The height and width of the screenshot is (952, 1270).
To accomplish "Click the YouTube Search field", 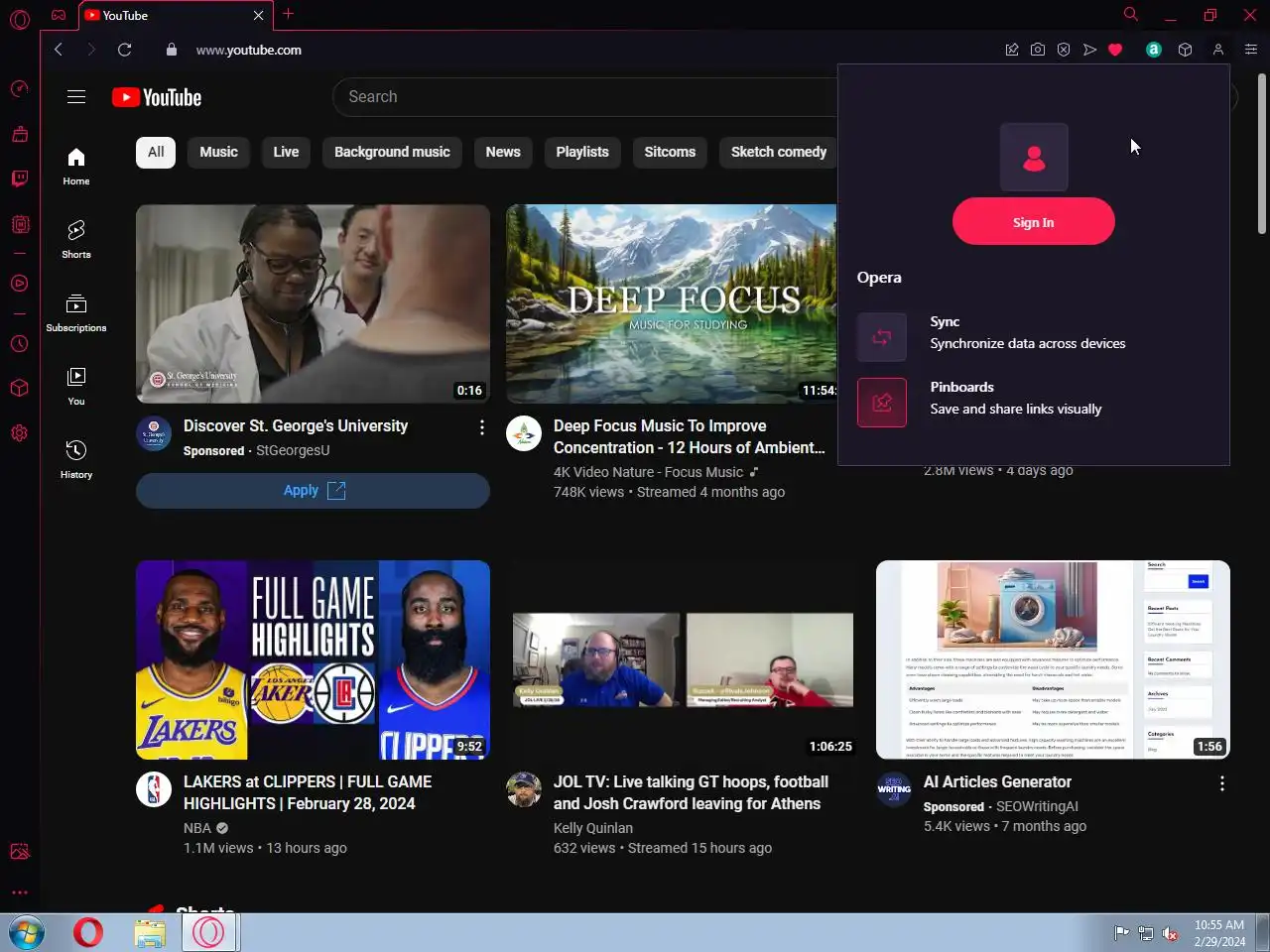I will 585,97.
